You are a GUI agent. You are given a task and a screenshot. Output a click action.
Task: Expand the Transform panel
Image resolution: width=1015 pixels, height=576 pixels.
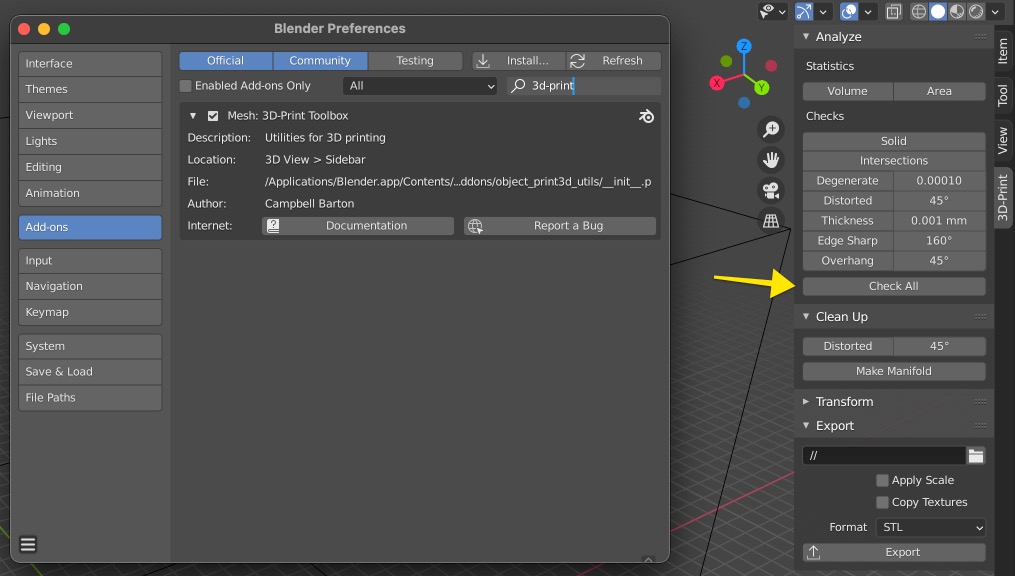tap(806, 401)
